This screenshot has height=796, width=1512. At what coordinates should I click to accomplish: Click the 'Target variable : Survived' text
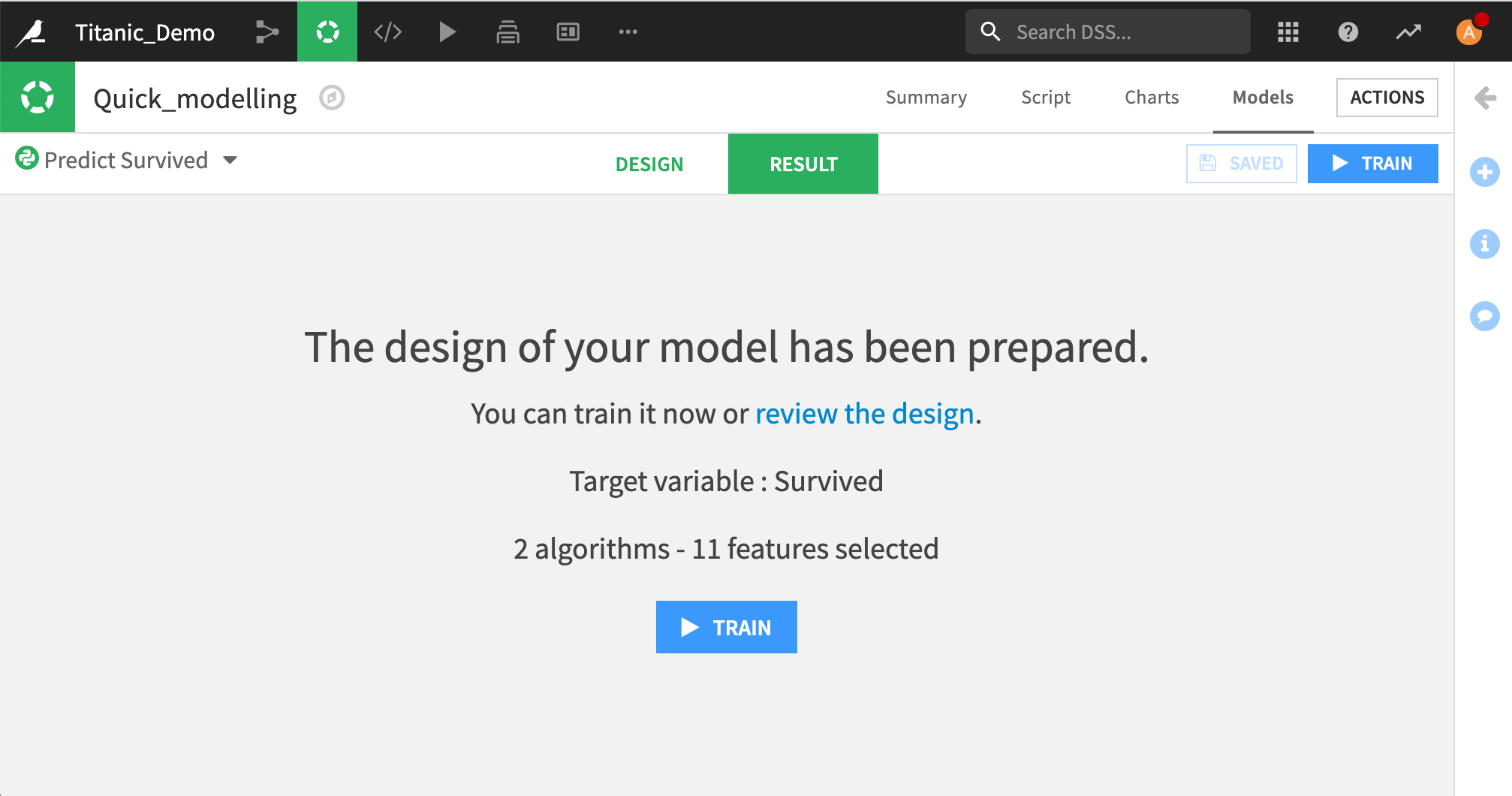(726, 481)
